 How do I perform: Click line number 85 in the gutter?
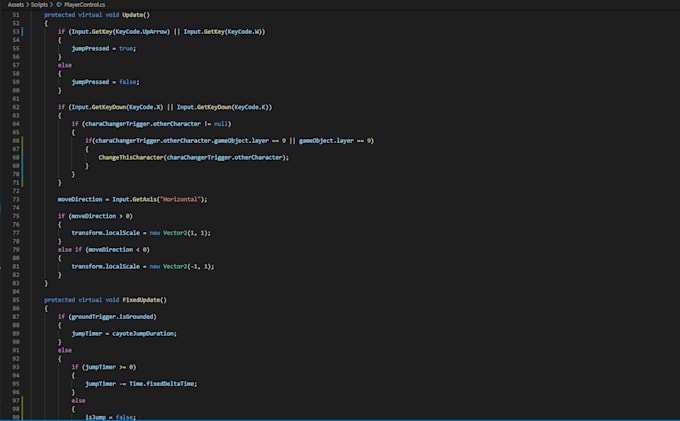(16, 300)
